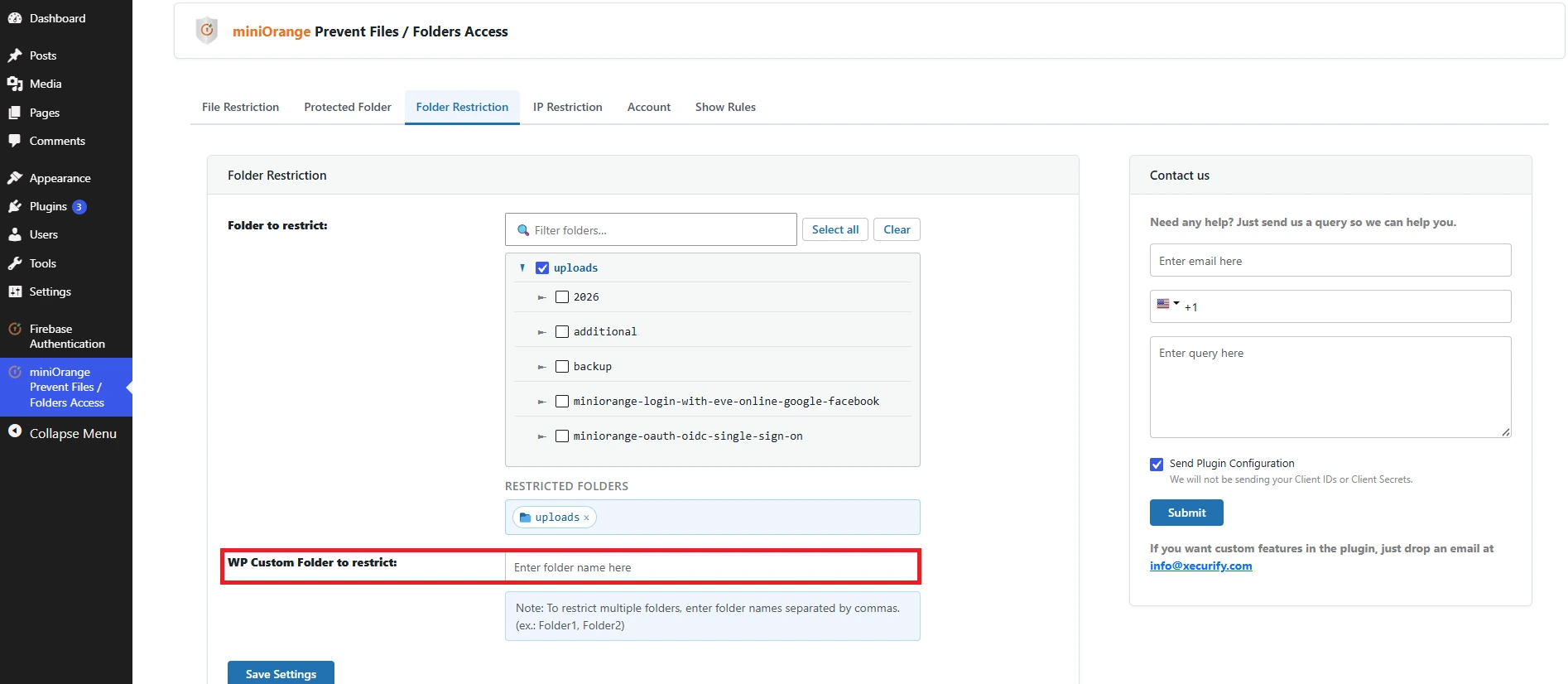Remove uploads chip with its x icon
The height and width of the screenshot is (684, 1568).
point(586,518)
